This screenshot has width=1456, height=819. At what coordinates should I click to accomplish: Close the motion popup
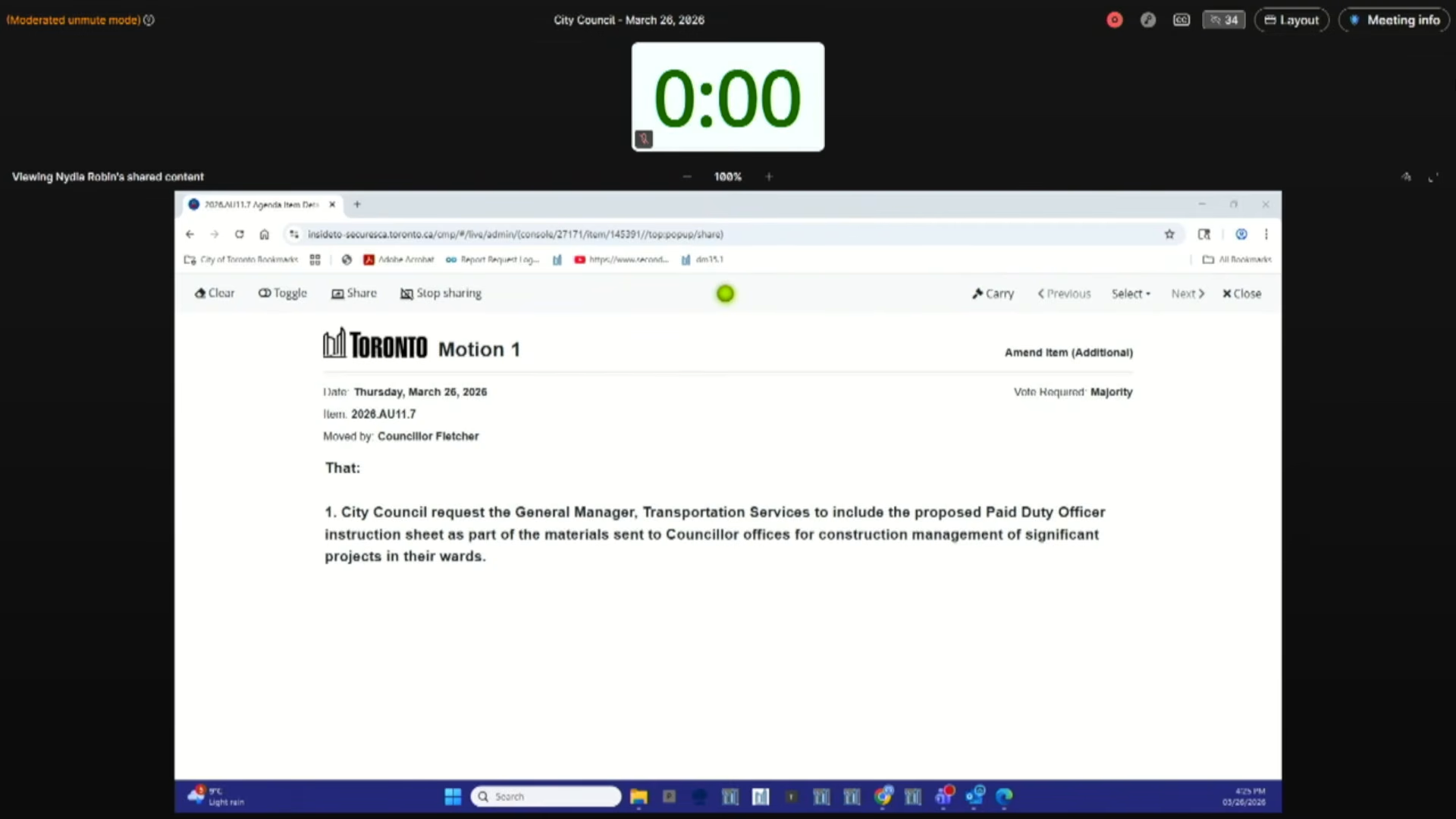point(1242,293)
